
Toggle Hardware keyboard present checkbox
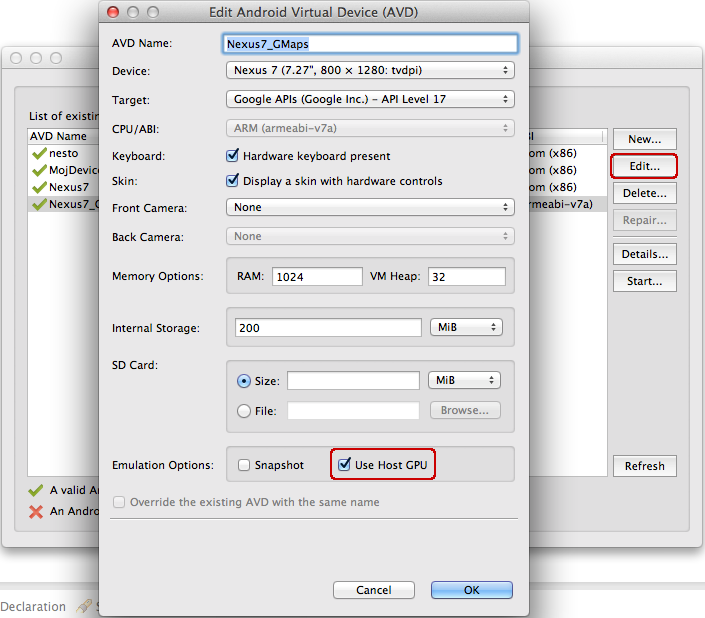232,156
